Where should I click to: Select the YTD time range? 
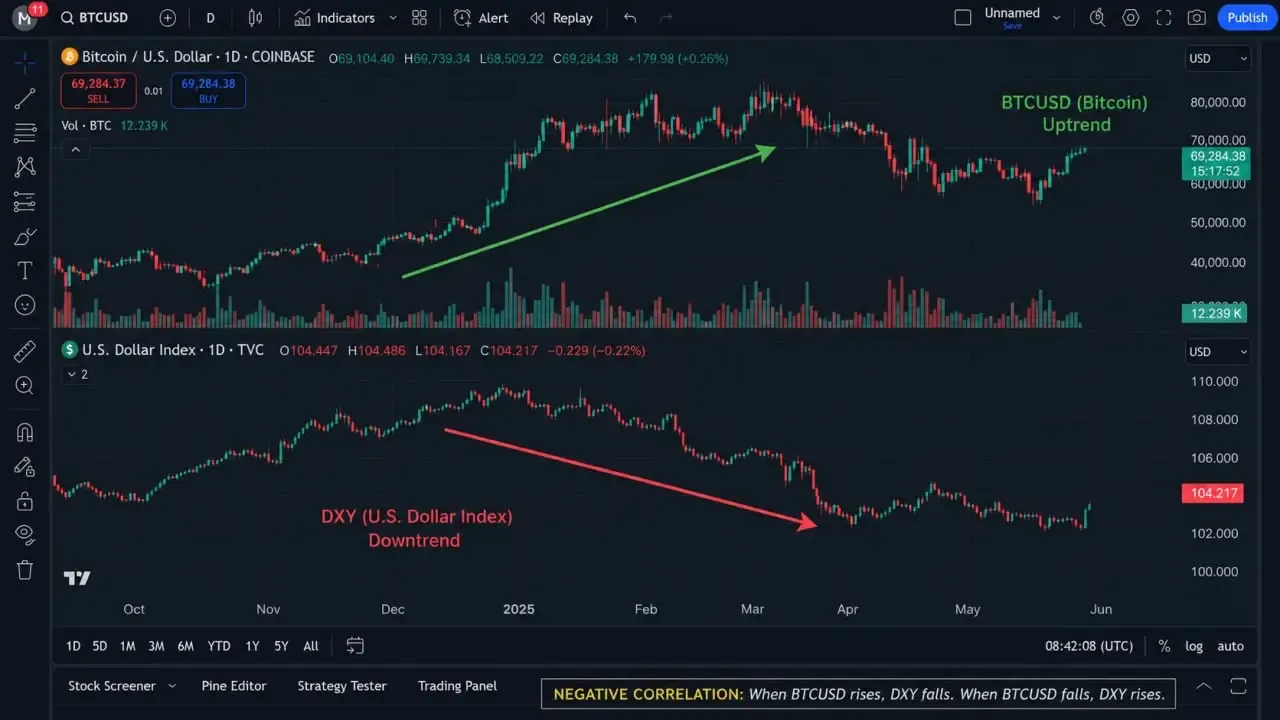pyautogui.click(x=219, y=646)
